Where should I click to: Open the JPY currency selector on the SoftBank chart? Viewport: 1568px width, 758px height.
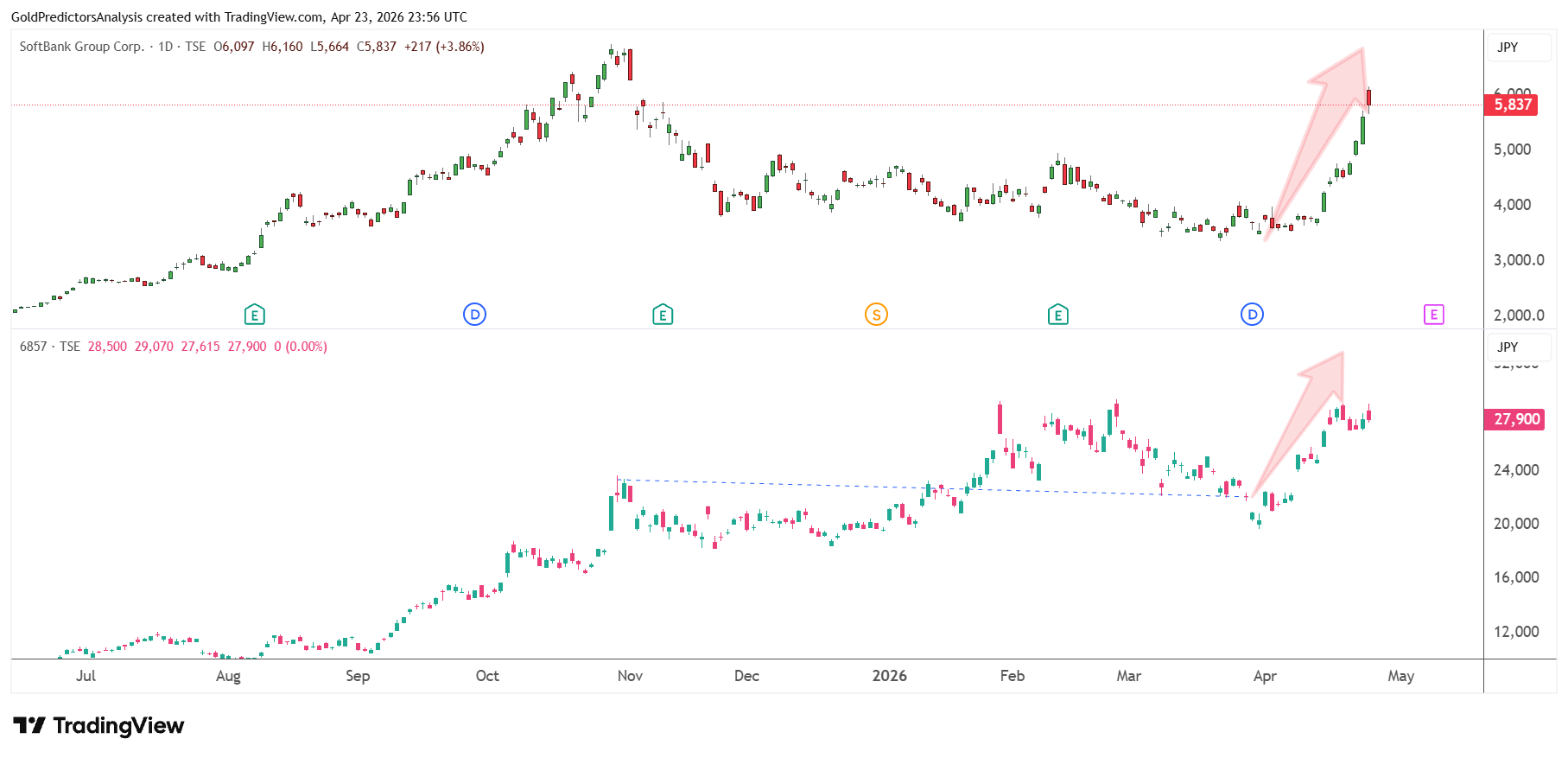pos(1519,48)
